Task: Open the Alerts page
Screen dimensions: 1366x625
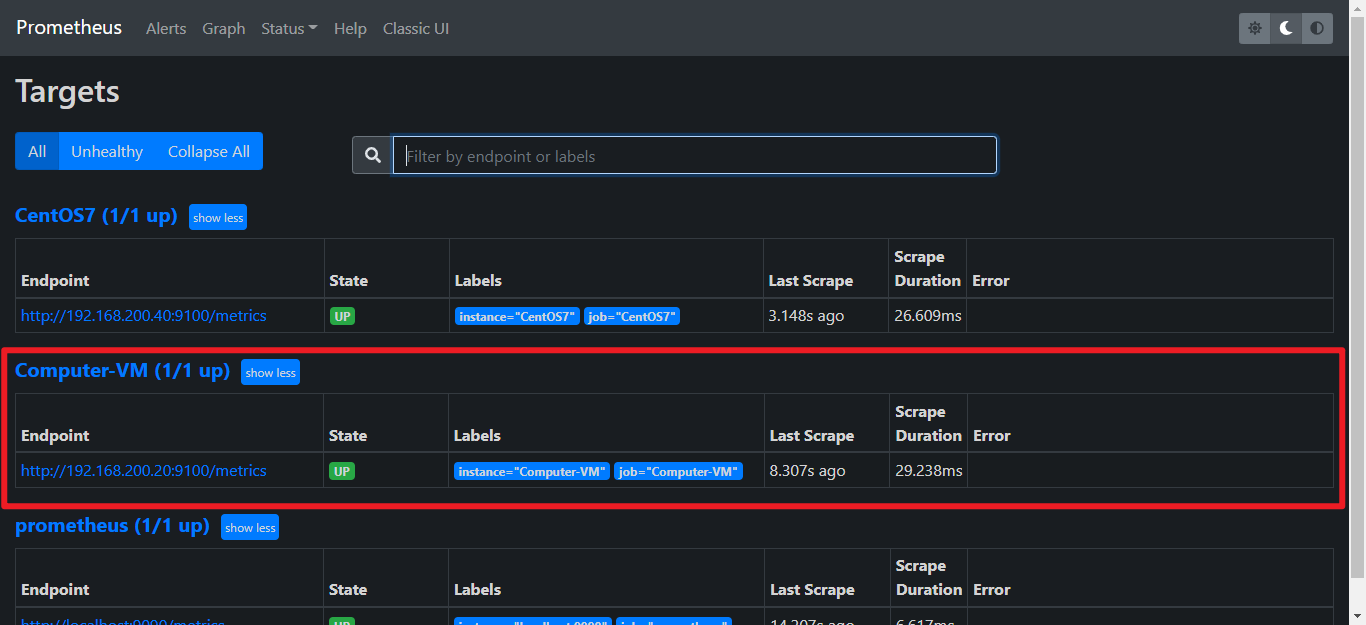Action: [x=166, y=29]
